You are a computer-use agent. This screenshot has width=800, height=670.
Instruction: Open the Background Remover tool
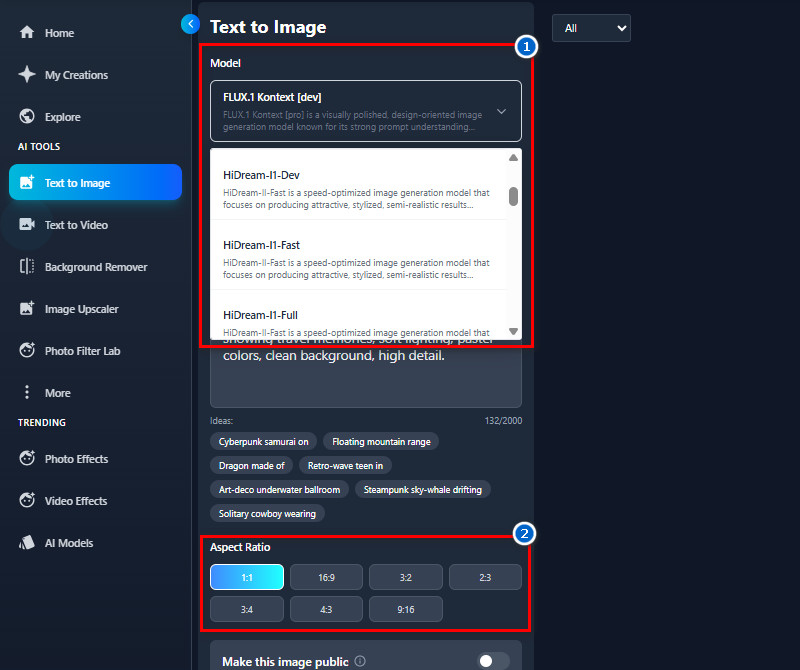click(96, 267)
